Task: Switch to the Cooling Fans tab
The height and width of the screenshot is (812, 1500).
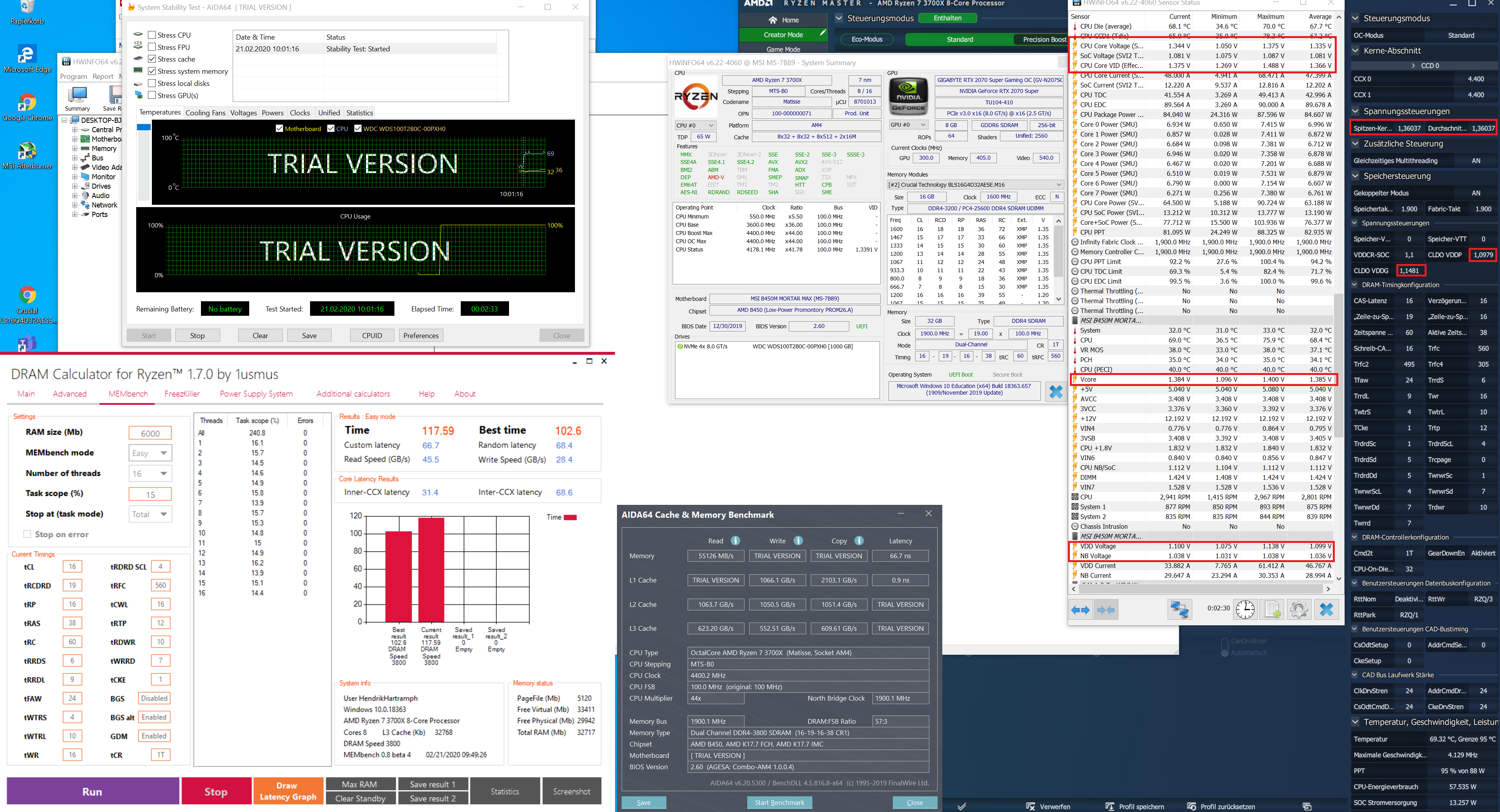Action: click(205, 113)
